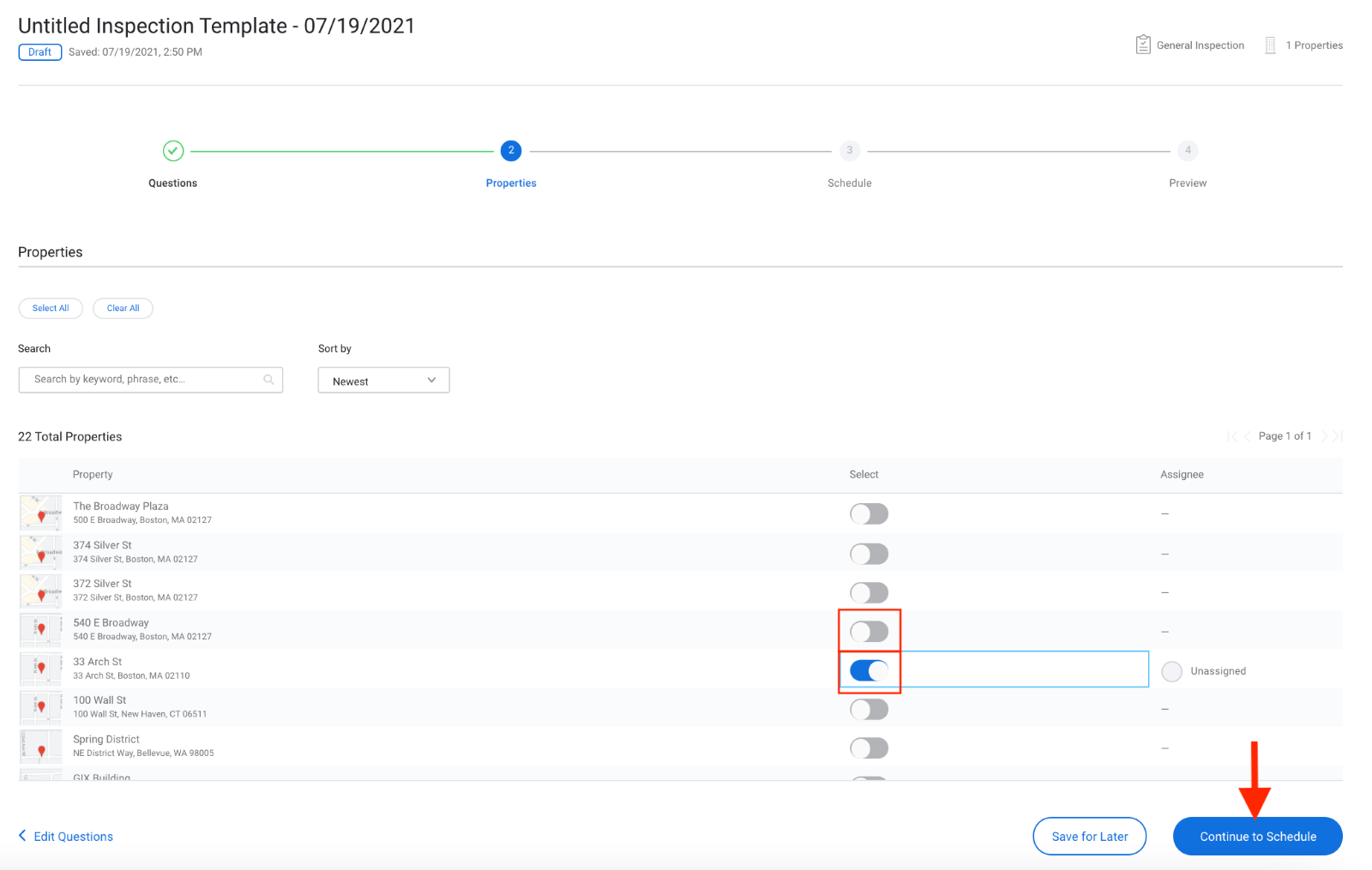Disable the 33 Arch St toggle
Screen dimensions: 1372x870
pos(869,670)
